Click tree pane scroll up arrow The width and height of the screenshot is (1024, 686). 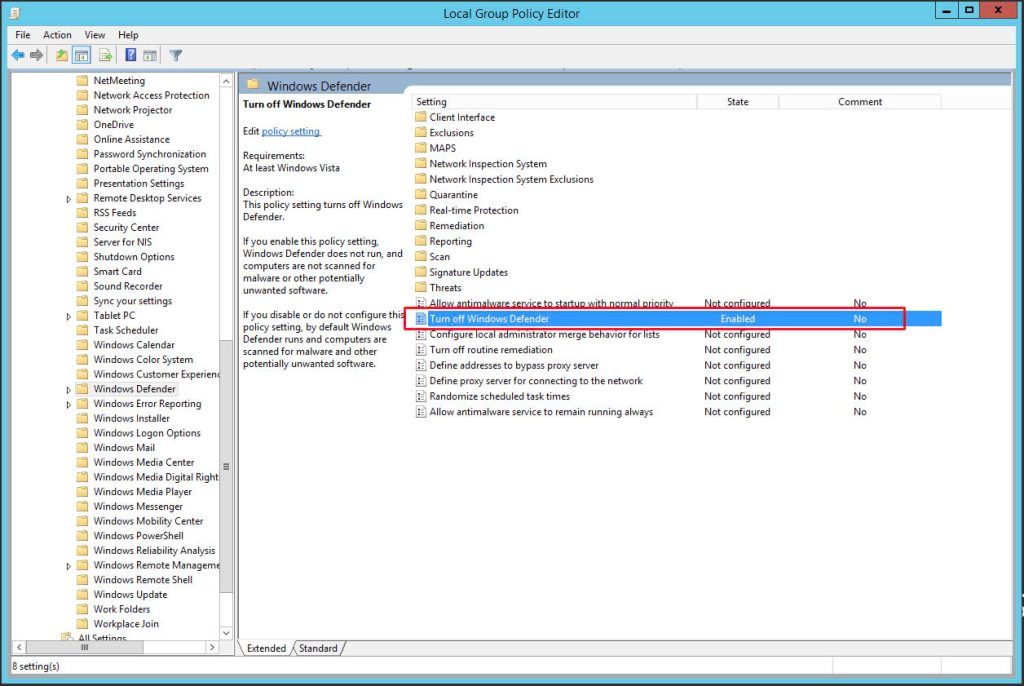point(226,81)
